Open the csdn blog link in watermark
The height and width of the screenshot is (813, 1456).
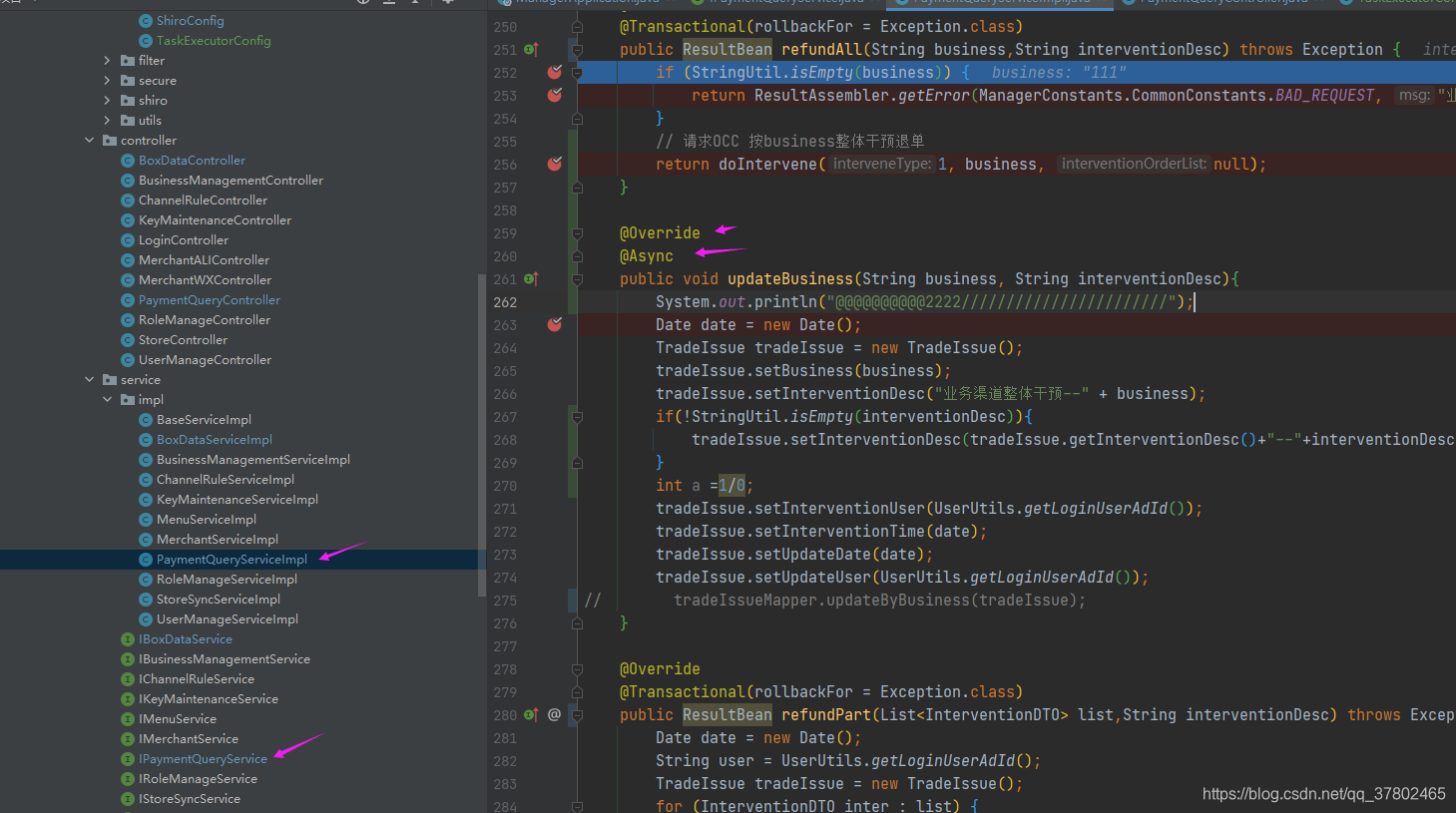click(1322, 793)
